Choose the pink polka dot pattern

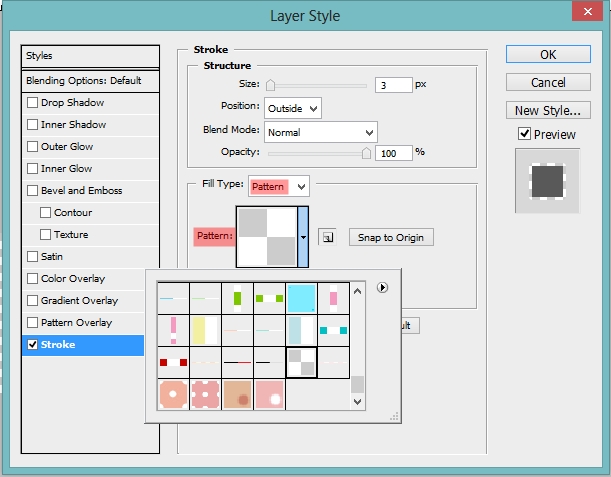205,394
